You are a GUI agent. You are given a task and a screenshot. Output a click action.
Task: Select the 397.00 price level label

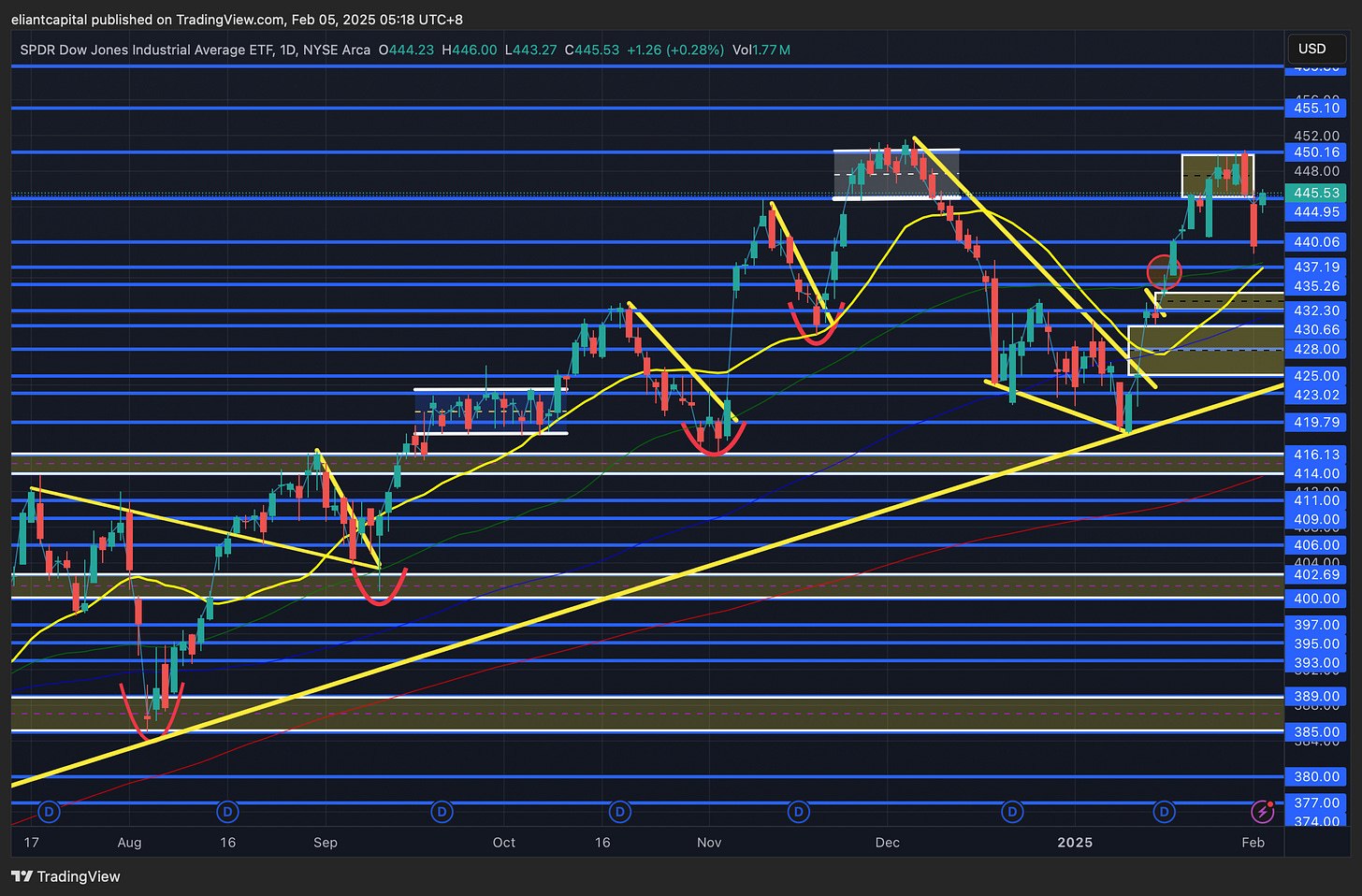pyautogui.click(x=1316, y=625)
